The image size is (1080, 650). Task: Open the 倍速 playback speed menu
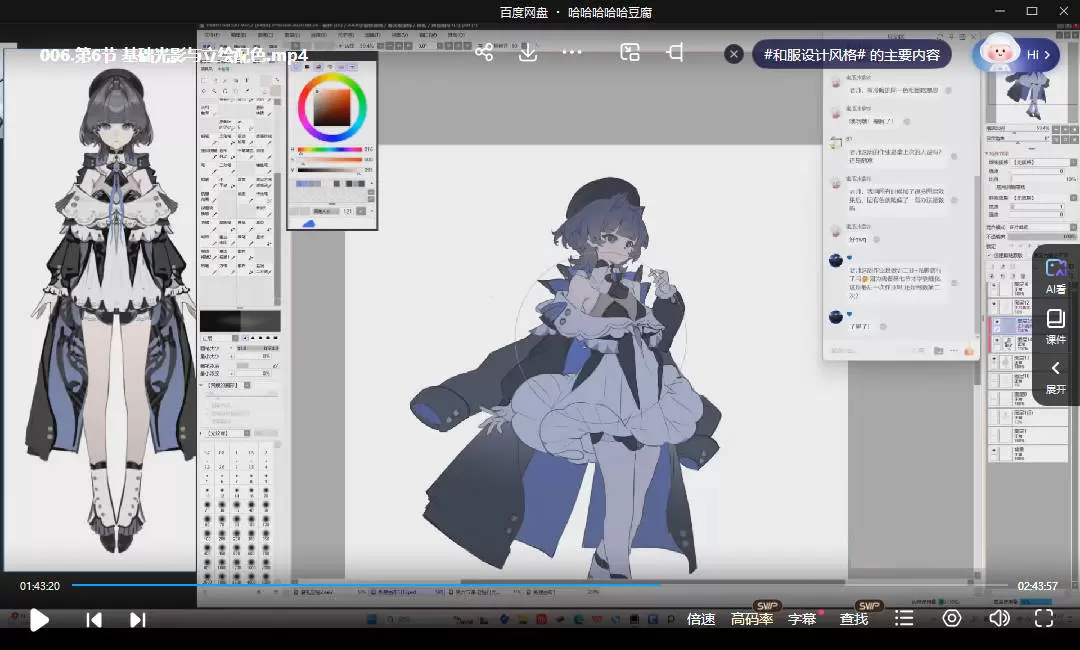(700, 619)
